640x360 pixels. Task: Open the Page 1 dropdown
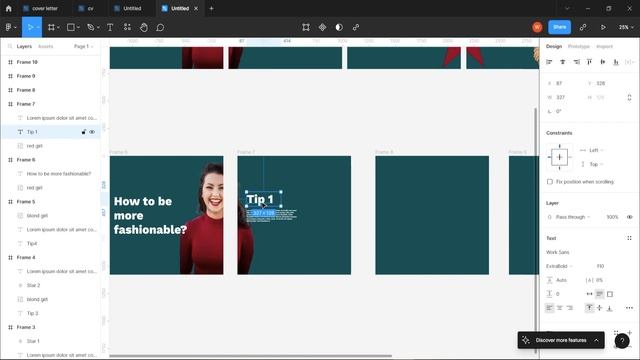[x=83, y=47]
